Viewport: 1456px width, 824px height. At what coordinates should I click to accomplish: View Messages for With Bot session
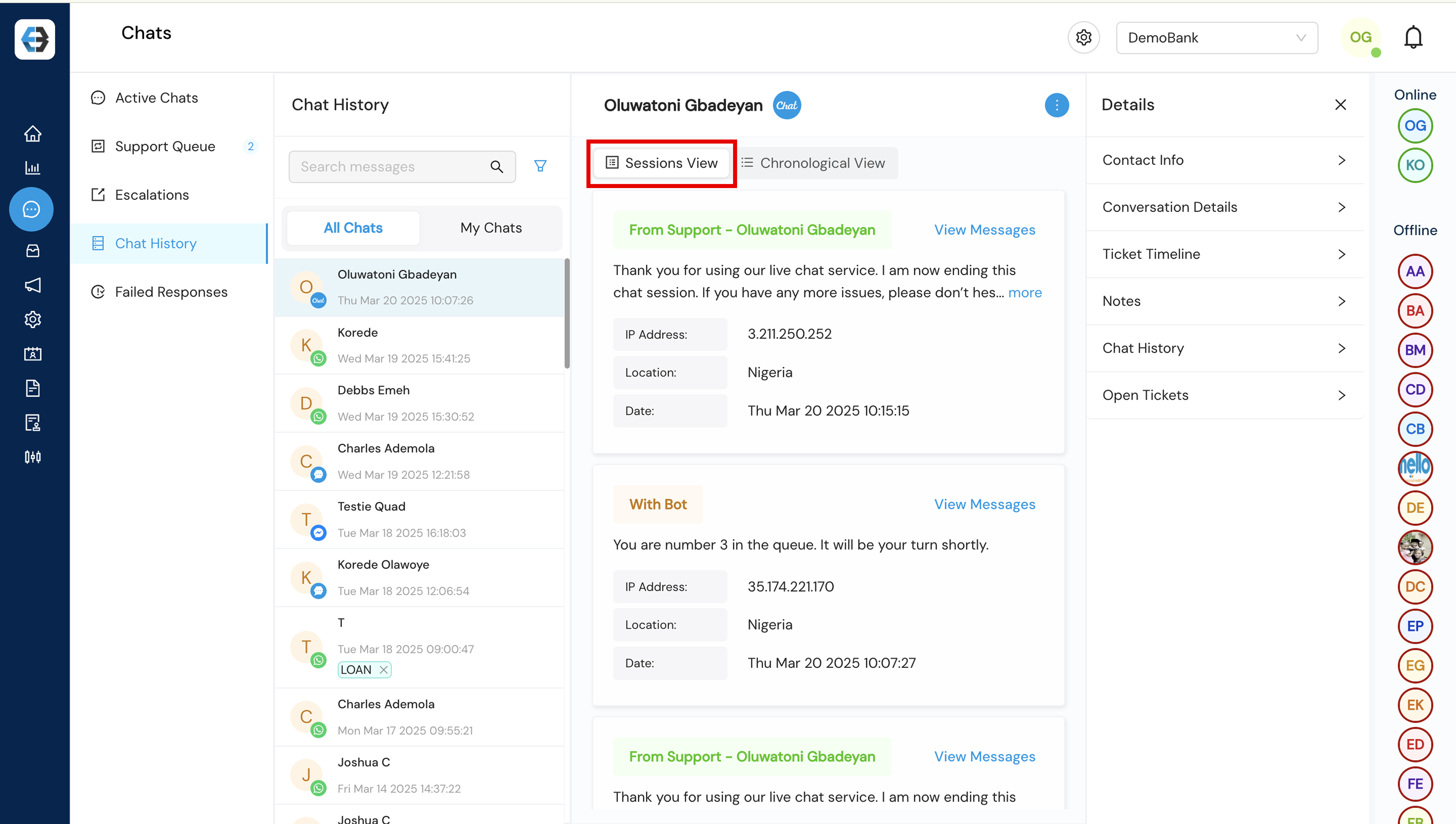[x=984, y=504]
